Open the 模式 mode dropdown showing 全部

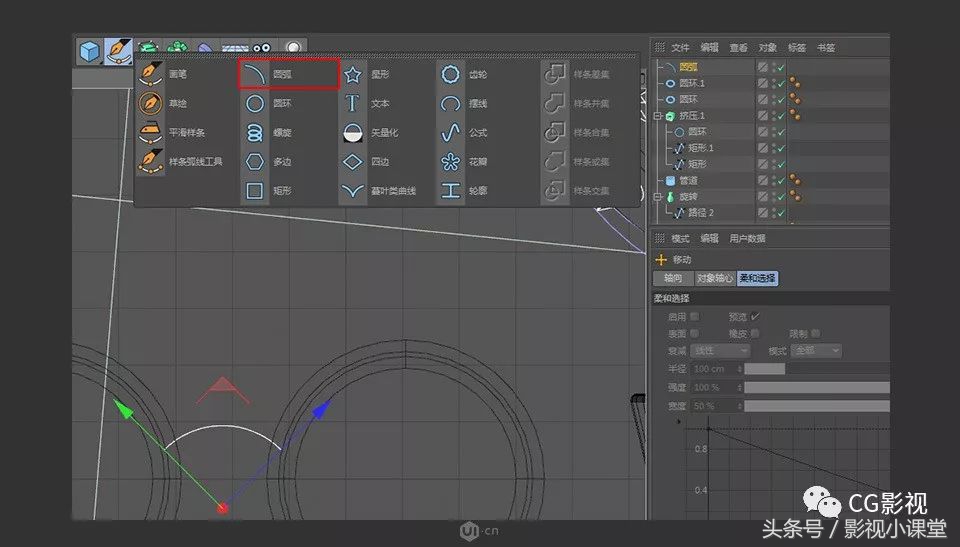[816, 350]
